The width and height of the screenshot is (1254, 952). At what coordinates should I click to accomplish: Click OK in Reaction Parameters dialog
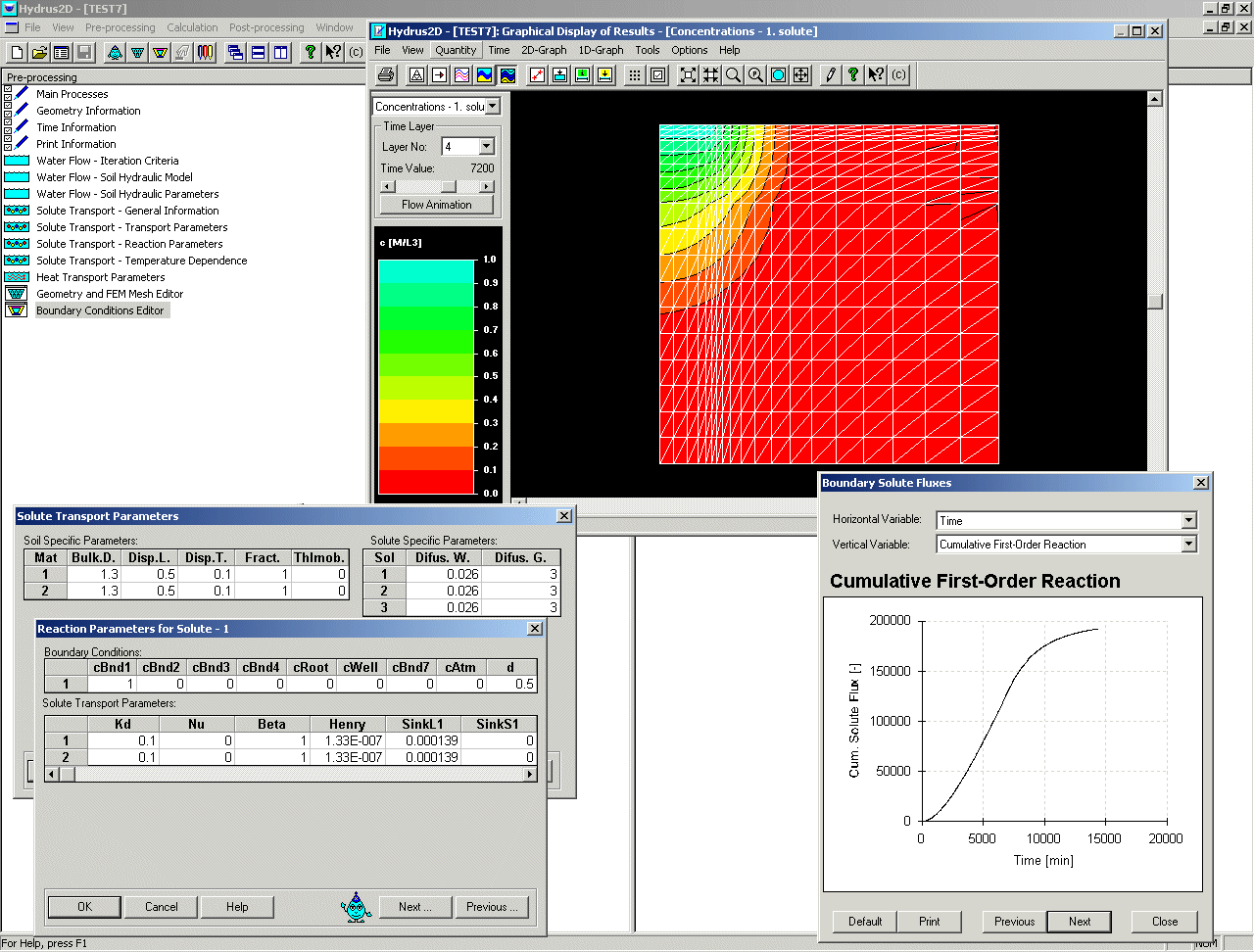point(84,907)
